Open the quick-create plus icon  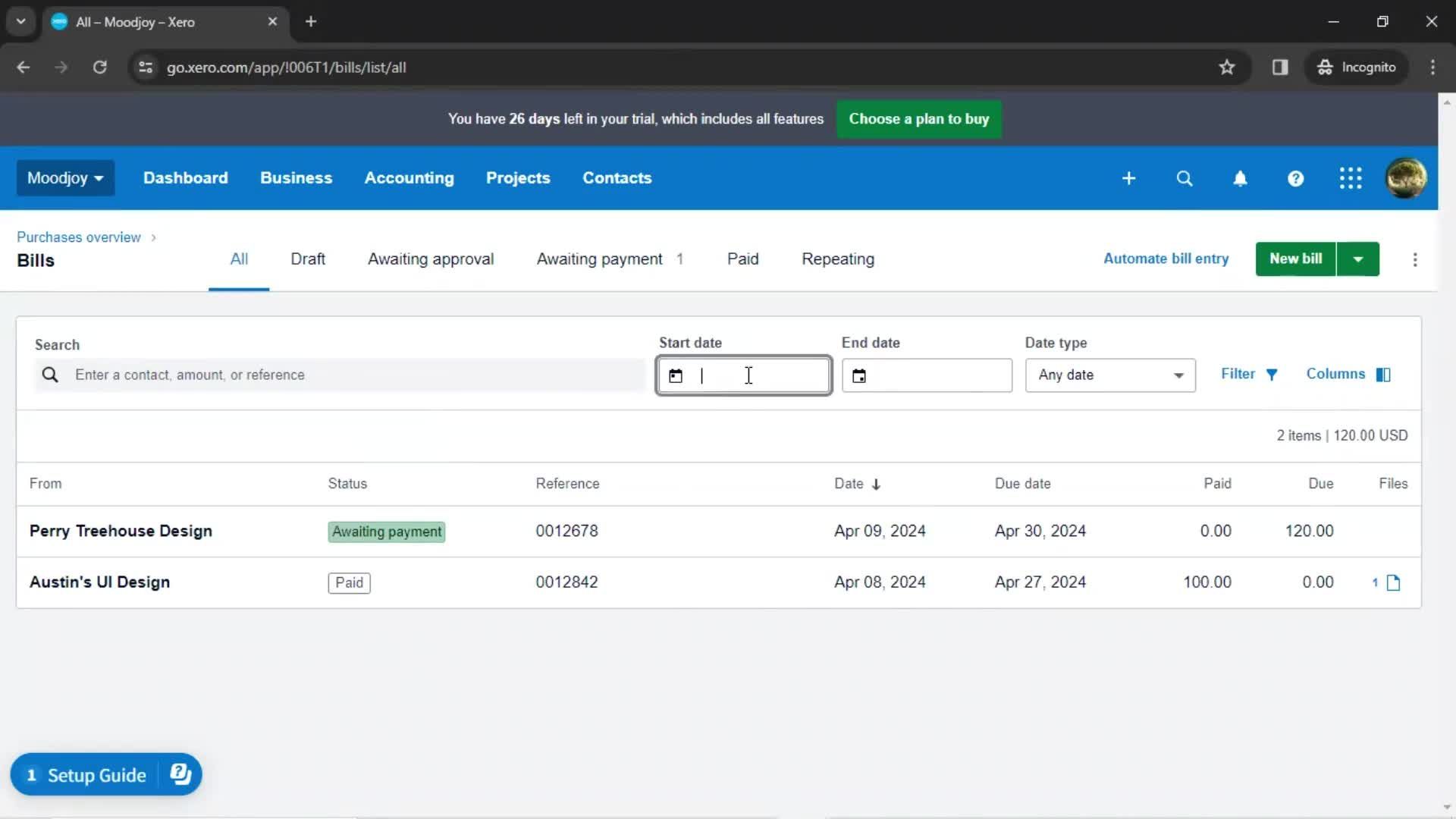[x=1128, y=178]
